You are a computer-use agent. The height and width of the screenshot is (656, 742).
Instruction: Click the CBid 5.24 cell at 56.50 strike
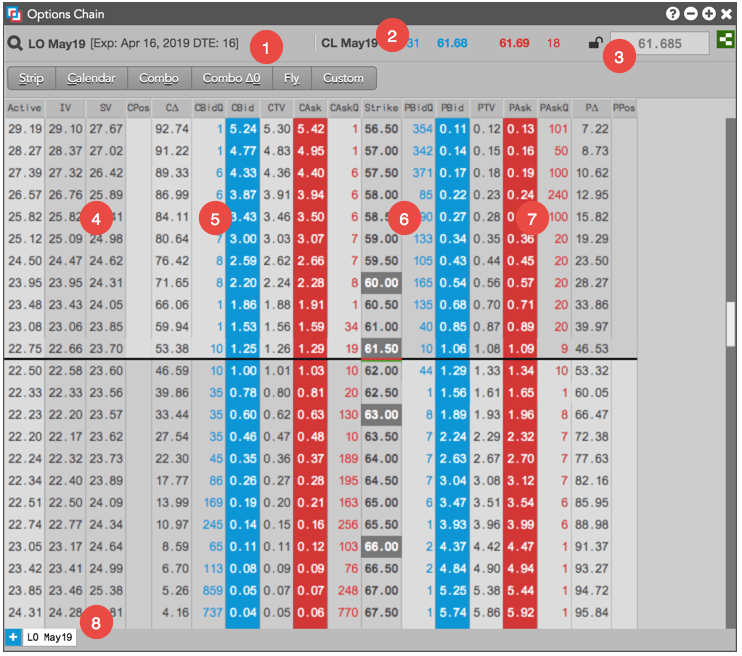pyautogui.click(x=243, y=129)
